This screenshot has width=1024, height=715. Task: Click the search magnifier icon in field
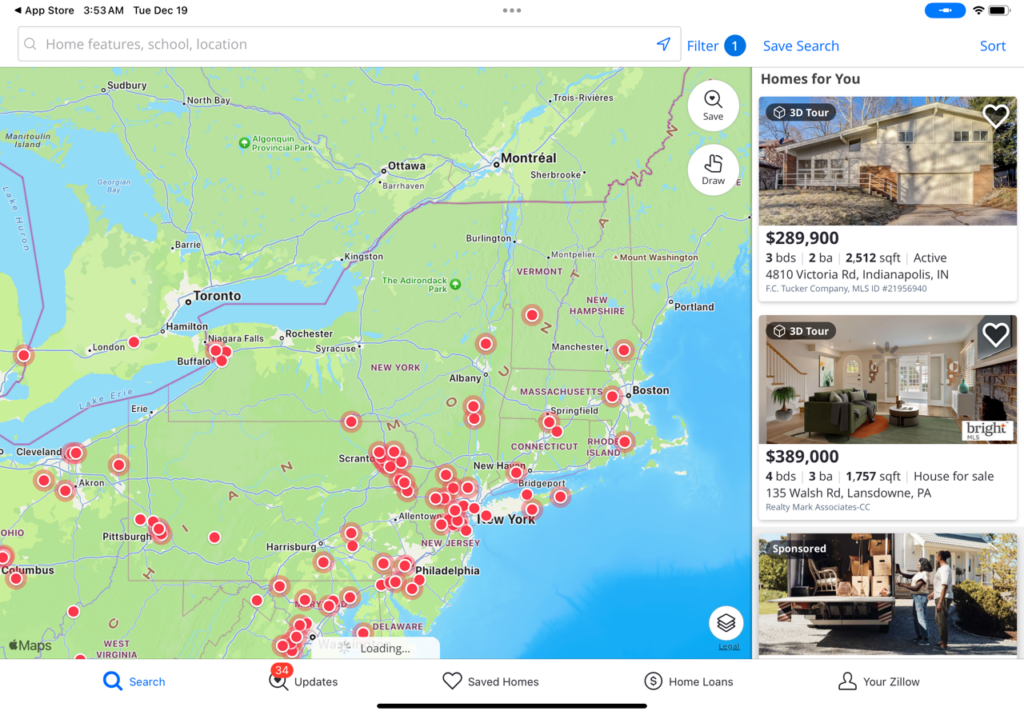(31, 44)
